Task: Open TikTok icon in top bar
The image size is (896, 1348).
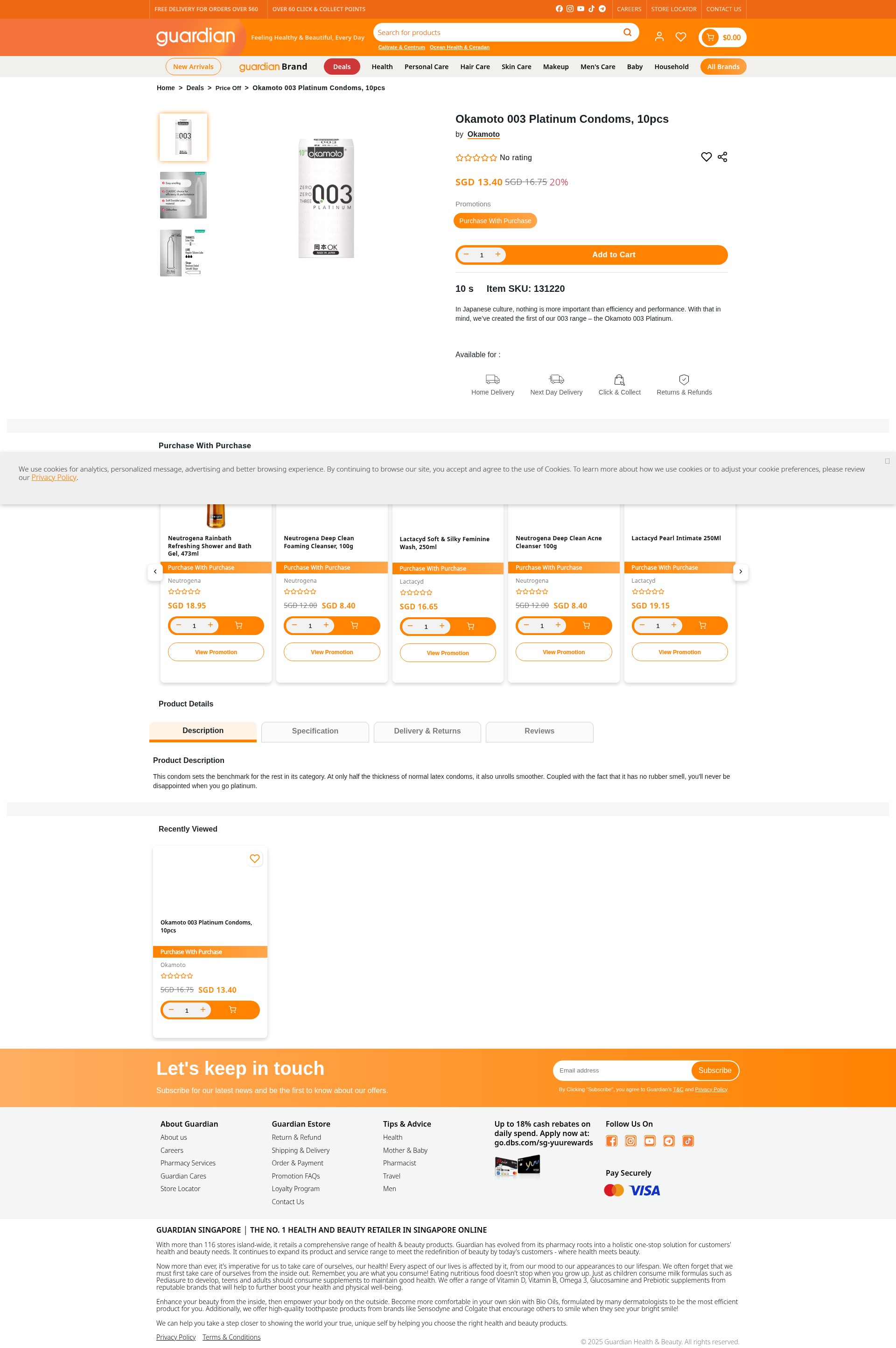Action: (x=591, y=8)
